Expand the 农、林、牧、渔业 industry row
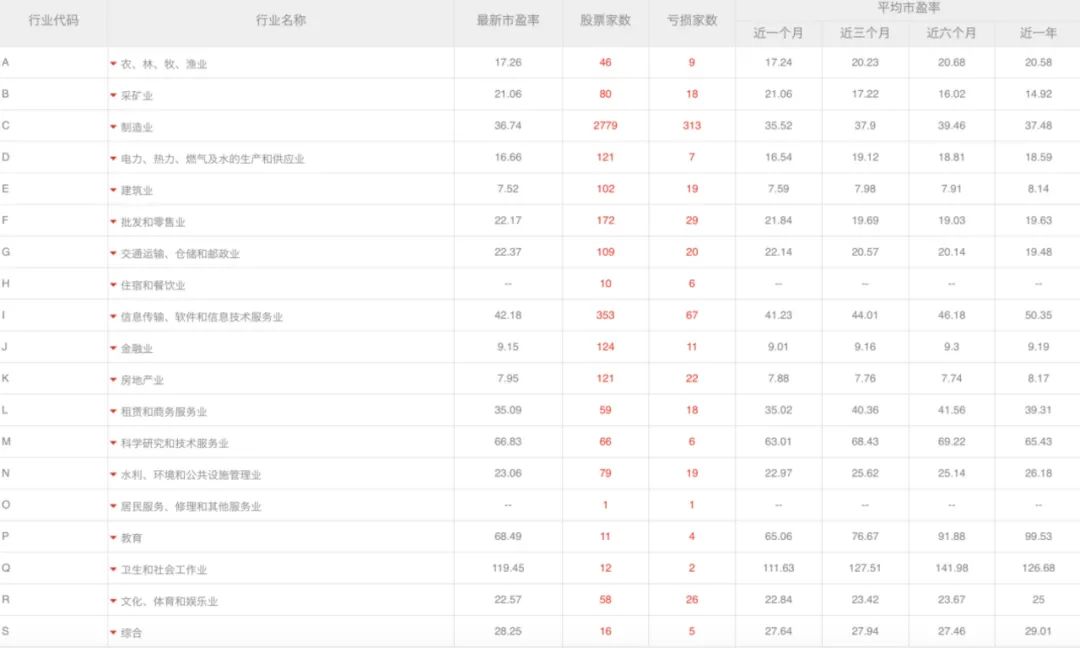Screen dimensions: 1080x648 tap(113, 64)
